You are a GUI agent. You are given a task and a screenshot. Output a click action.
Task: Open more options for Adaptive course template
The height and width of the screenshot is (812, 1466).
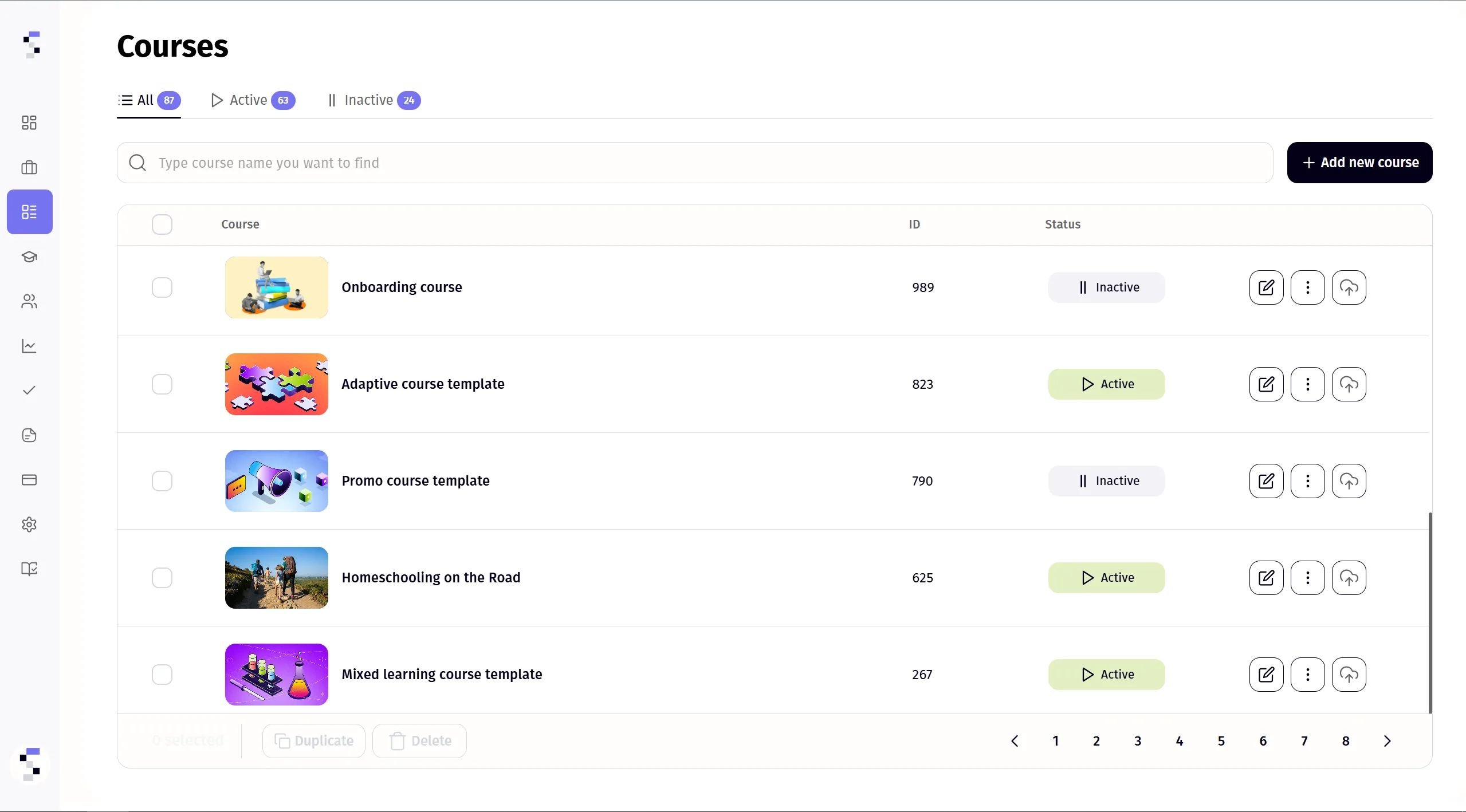coord(1307,384)
